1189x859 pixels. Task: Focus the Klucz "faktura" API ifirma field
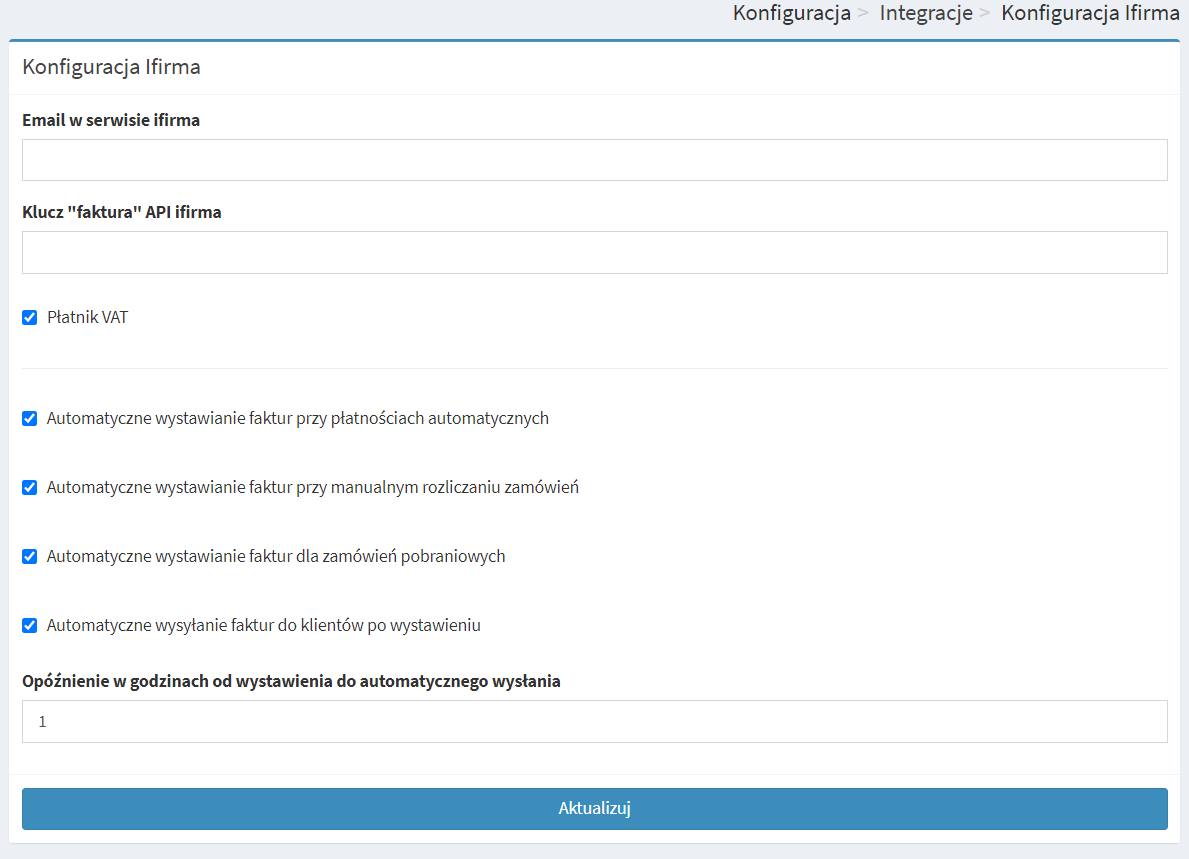tap(594, 252)
